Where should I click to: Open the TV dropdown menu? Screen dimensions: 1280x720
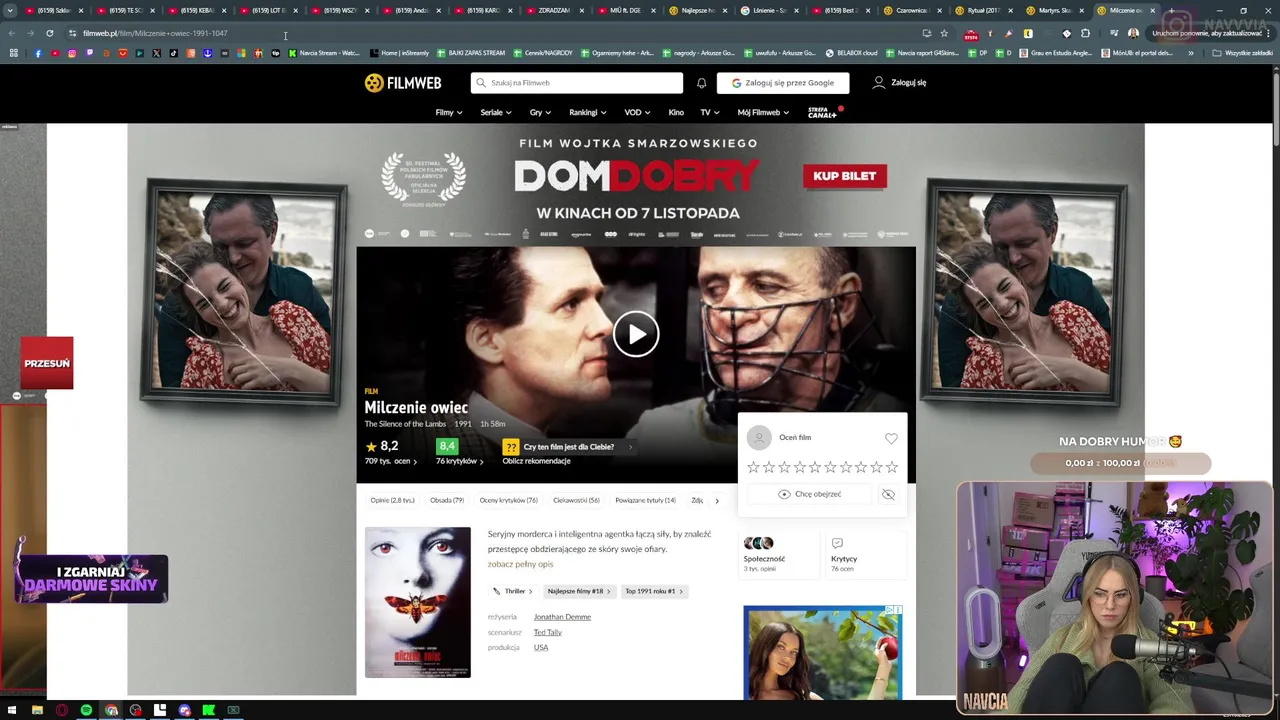pos(709,112)
